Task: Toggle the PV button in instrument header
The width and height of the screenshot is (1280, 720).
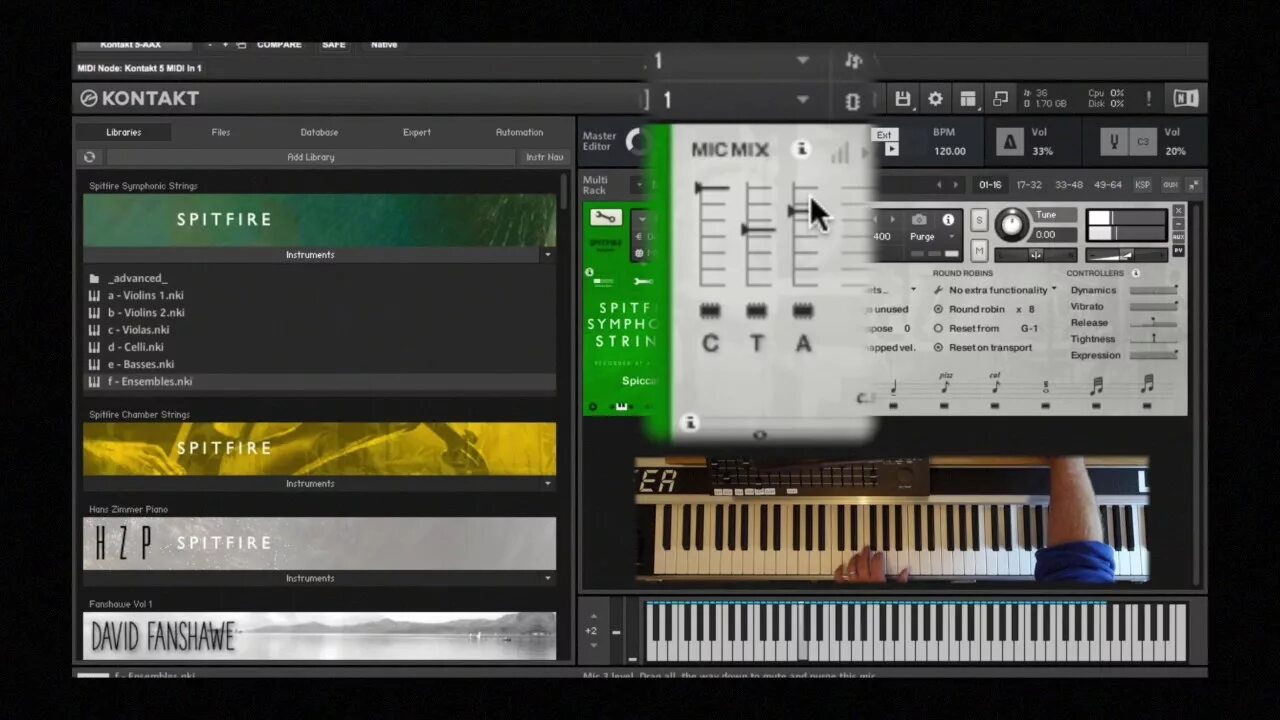Action: click(1178, 251)
